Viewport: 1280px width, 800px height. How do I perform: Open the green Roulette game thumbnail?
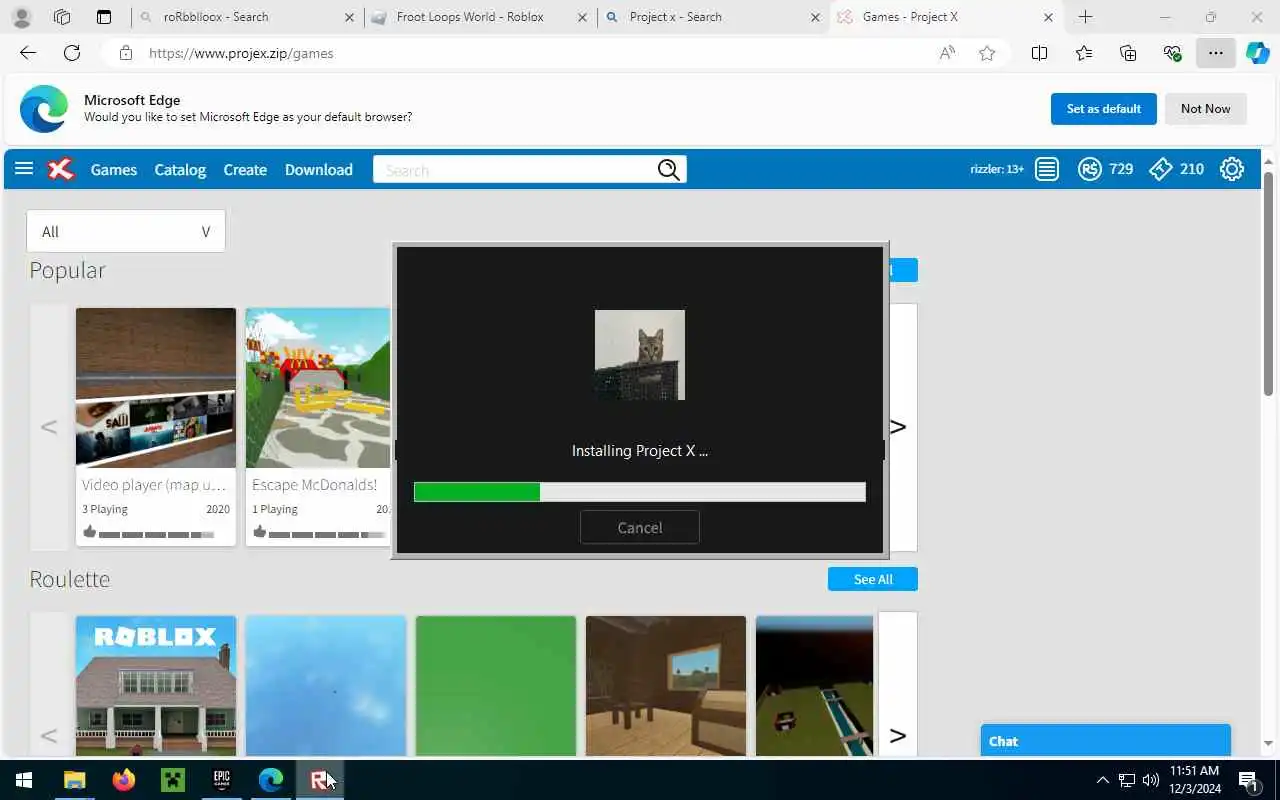[496, 686]
